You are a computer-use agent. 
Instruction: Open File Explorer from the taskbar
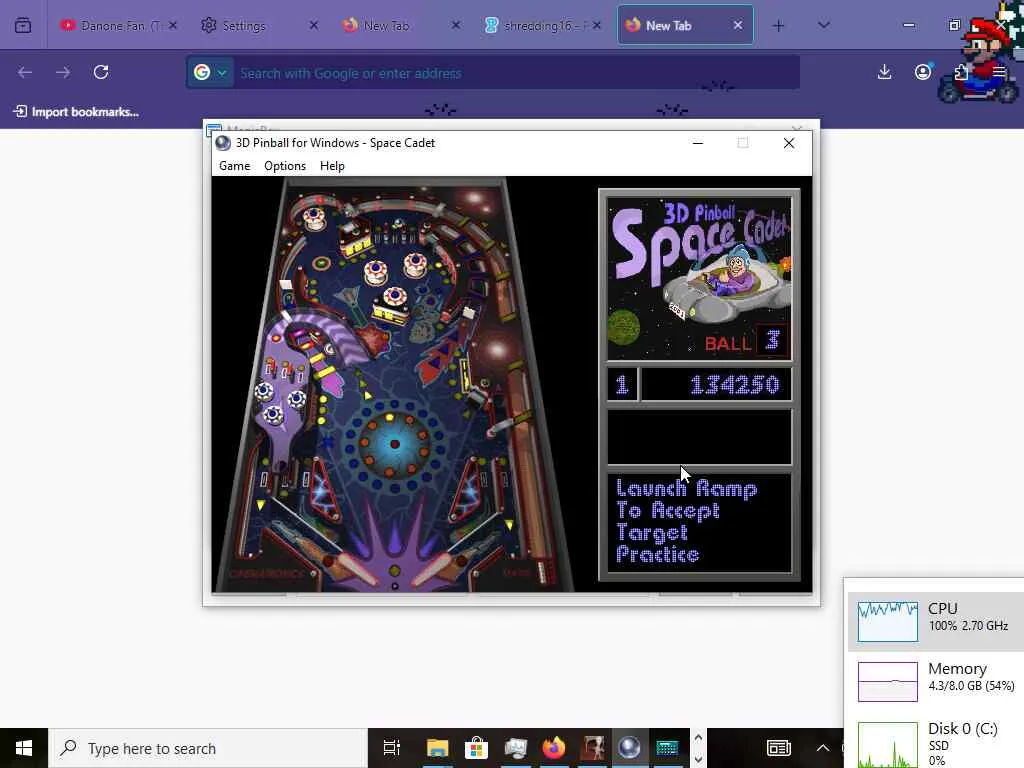click(x=438, y=748)
